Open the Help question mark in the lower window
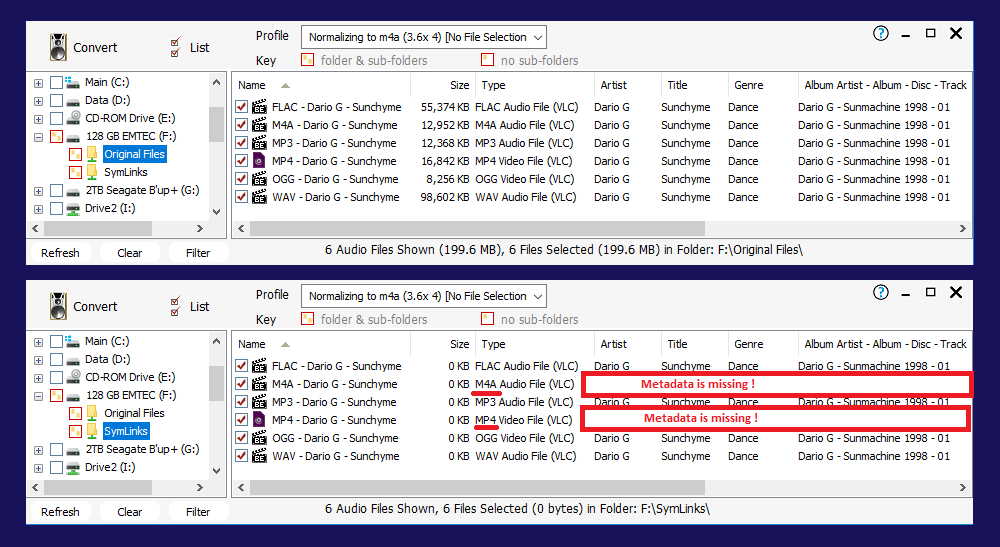Screen dimensions: 1000x547 [880, 292]
